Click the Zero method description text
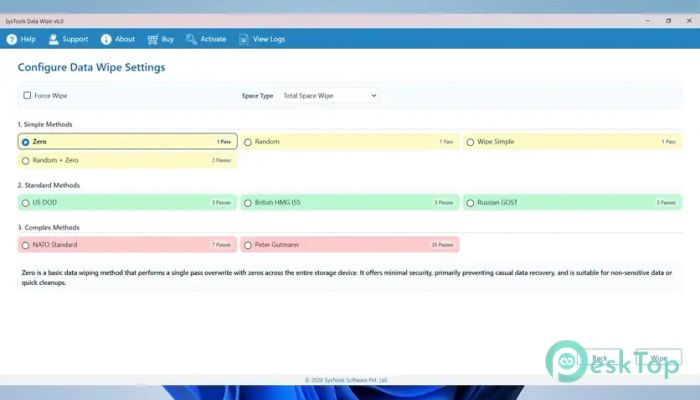 click(x=346, y=277)
